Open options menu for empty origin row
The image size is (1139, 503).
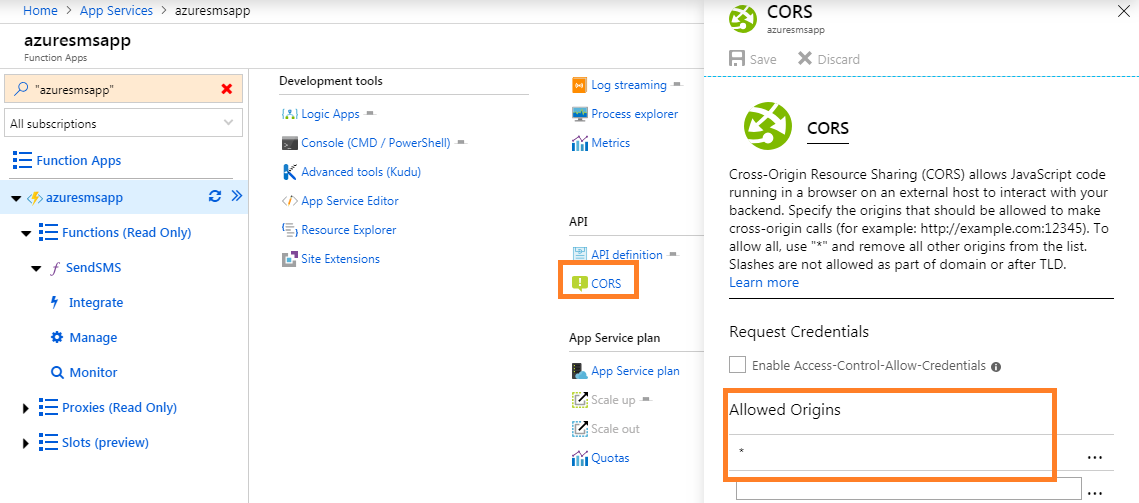pyautogui.click(x=1095, y=494)
